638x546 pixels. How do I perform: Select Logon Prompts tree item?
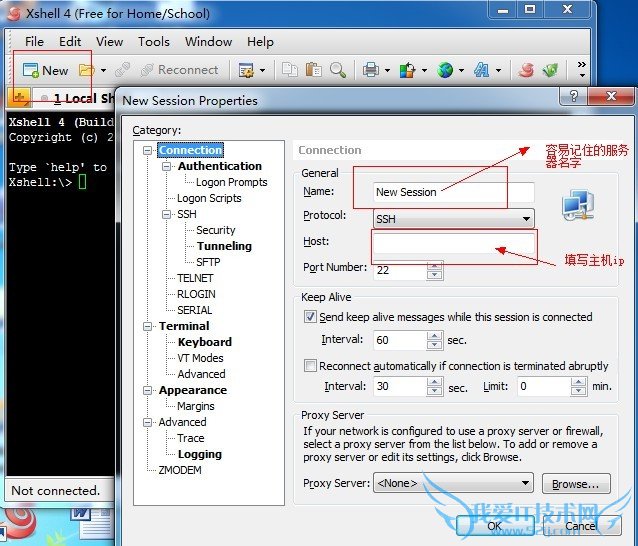click(232, 182)
